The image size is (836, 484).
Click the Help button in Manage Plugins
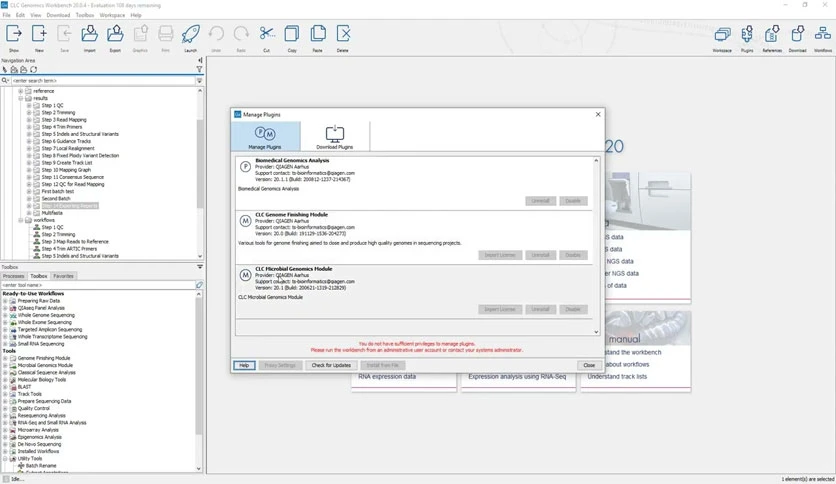tap(244, 365)
